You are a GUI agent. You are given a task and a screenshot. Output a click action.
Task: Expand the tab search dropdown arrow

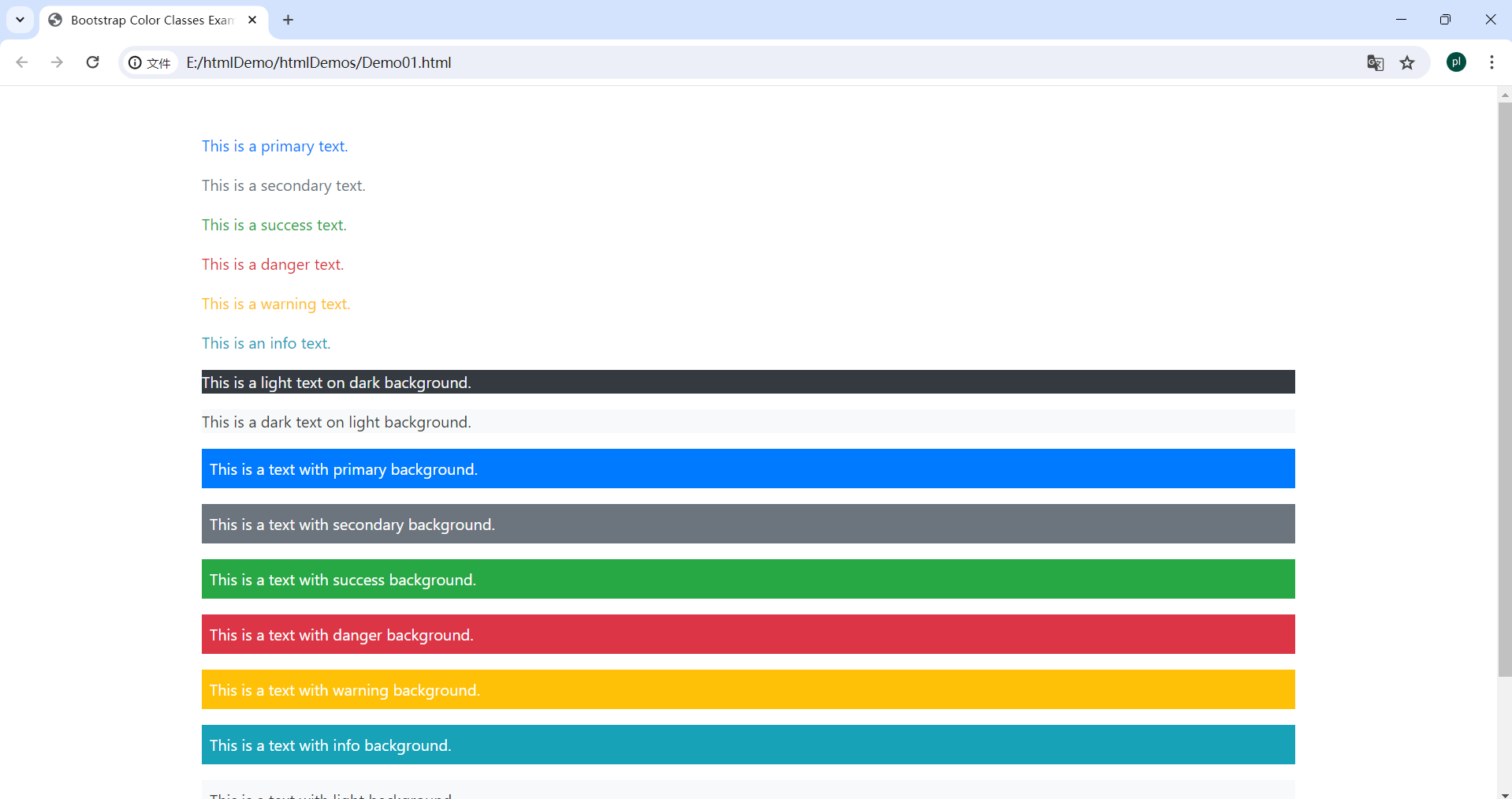click(x=20, y=20)
